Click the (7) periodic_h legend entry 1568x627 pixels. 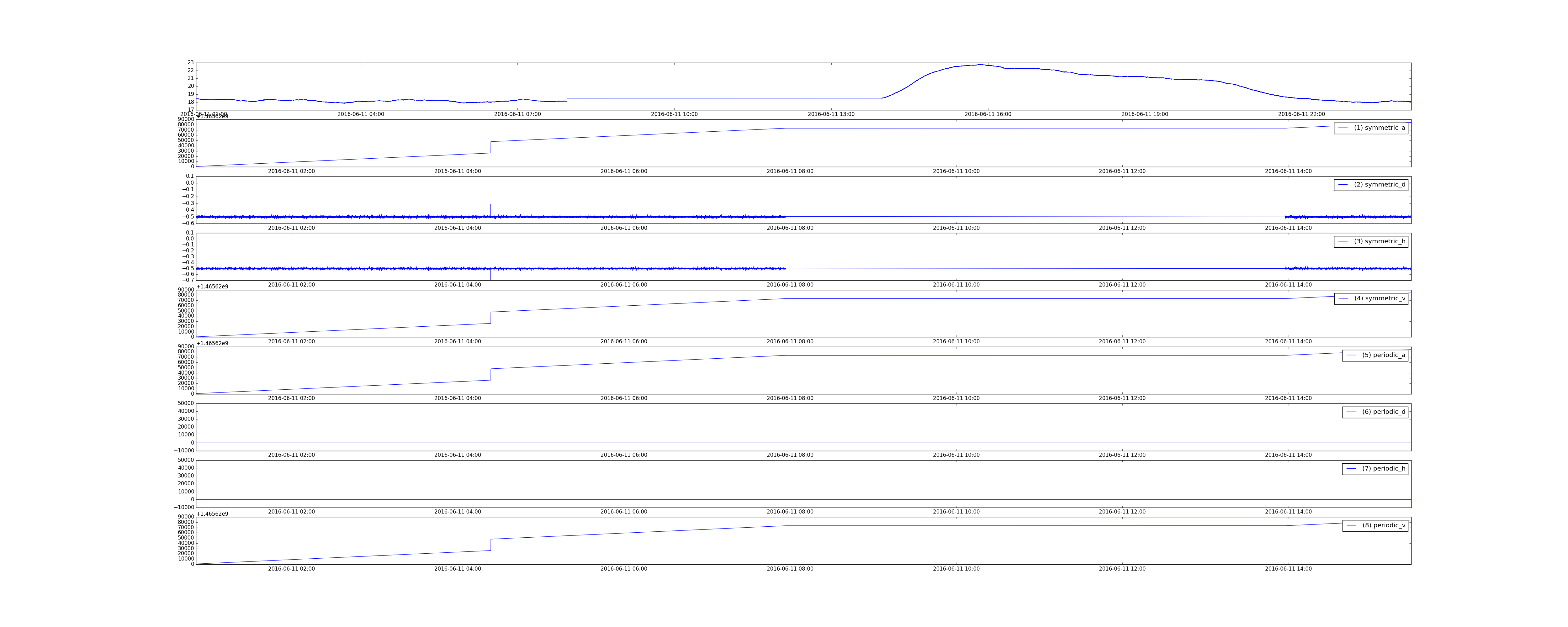coord(1375,469)
